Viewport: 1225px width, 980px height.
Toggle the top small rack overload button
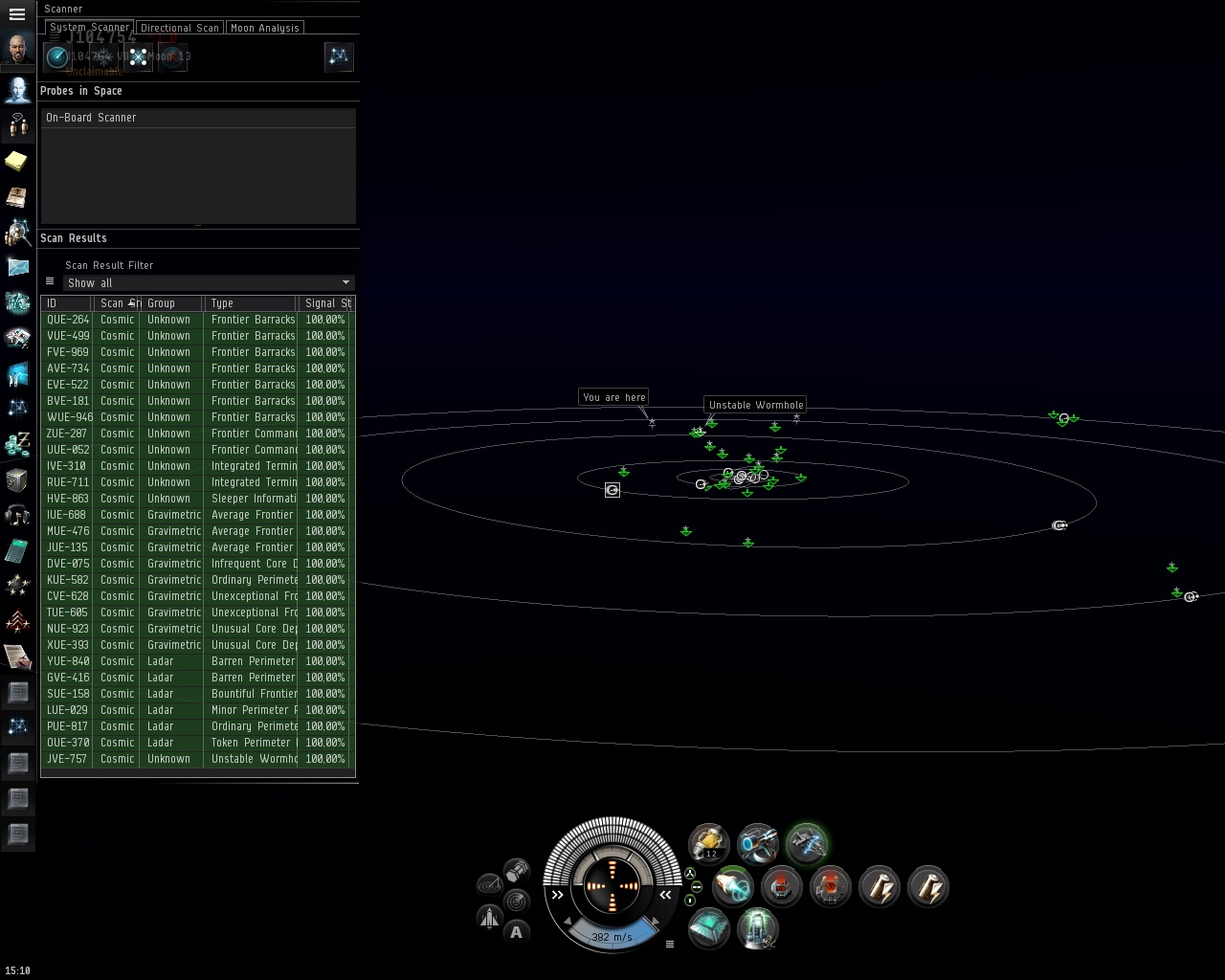click(x=690, y=873)
